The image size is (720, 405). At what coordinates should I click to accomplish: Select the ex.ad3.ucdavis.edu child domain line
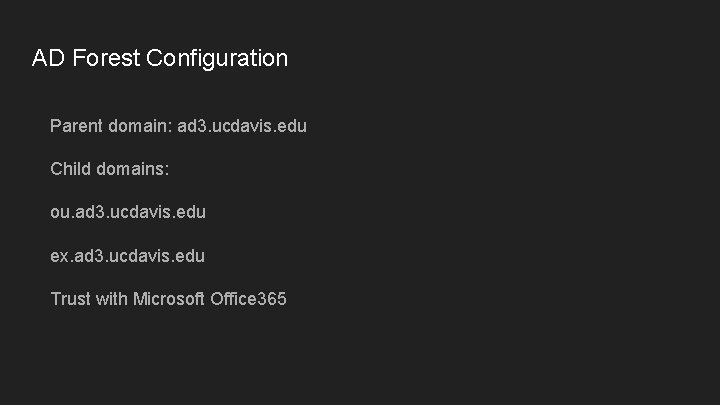[128, 256]
